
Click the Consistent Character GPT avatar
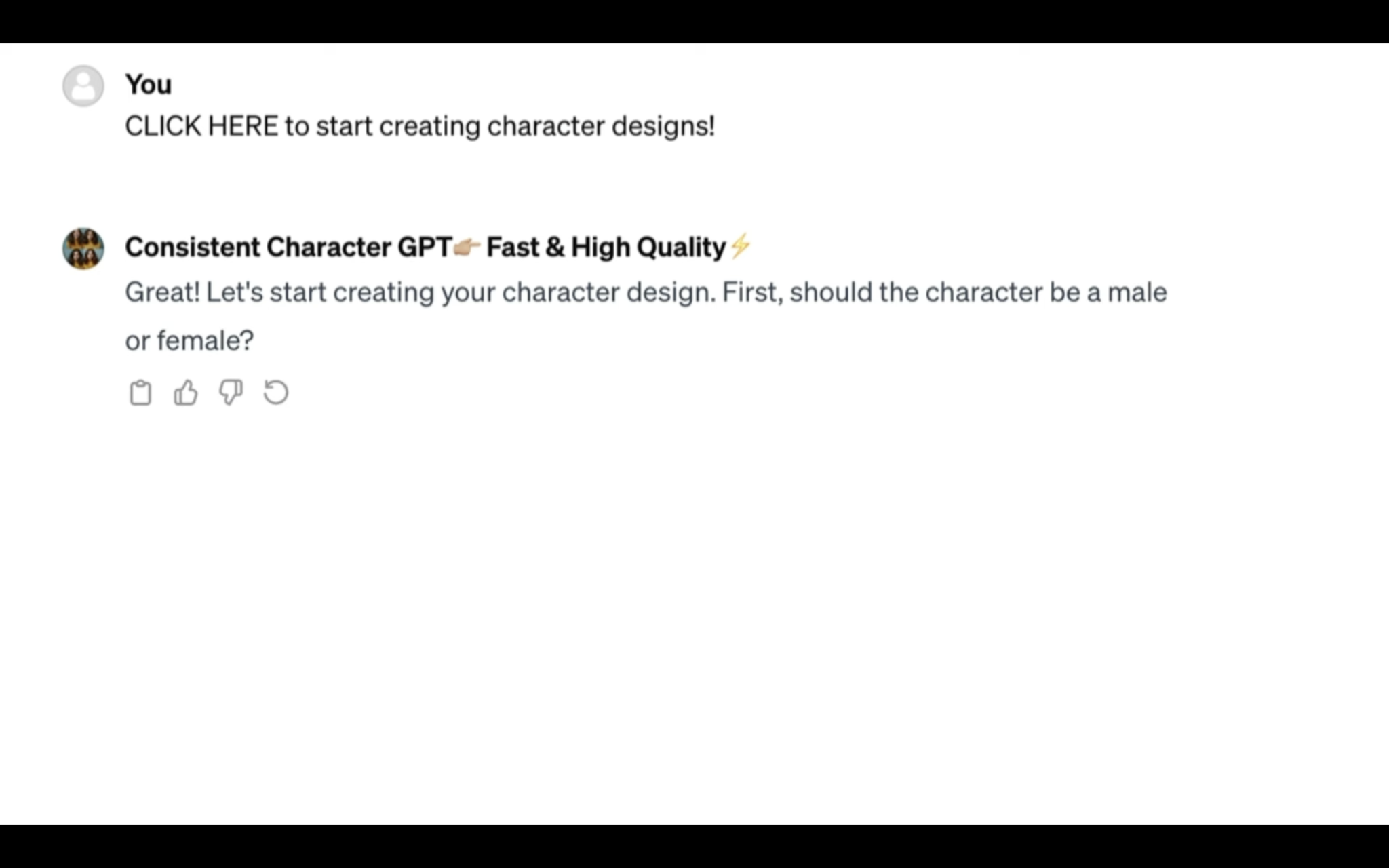pos(83,247)
